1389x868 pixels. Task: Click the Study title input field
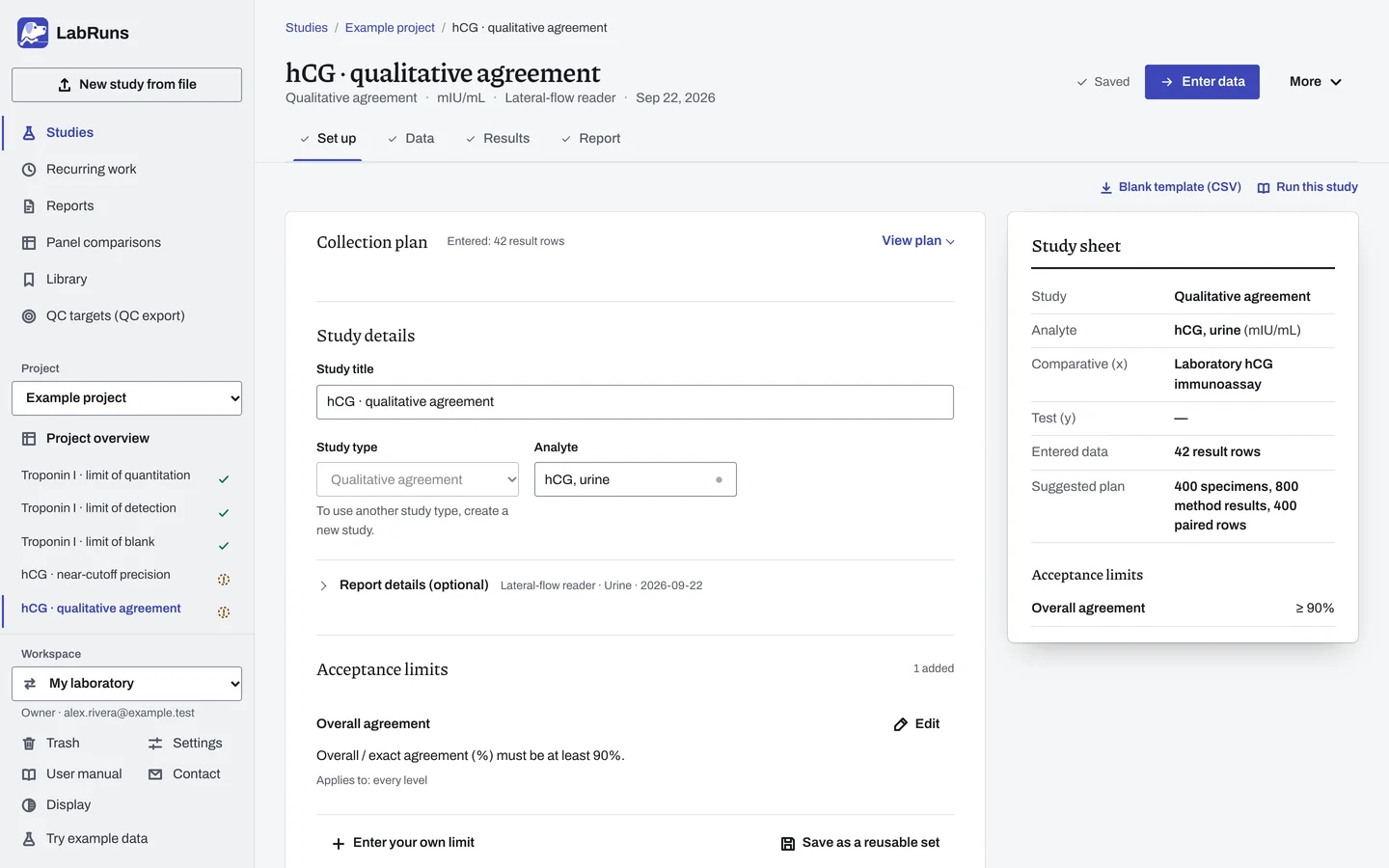point(635,402)
